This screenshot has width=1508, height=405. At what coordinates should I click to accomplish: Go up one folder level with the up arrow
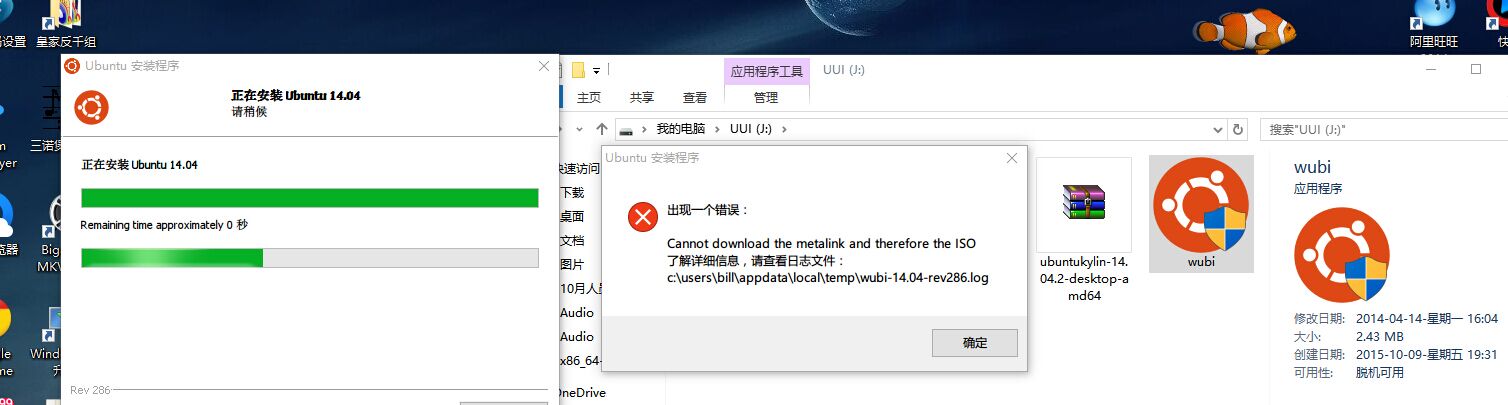[602, 129]
